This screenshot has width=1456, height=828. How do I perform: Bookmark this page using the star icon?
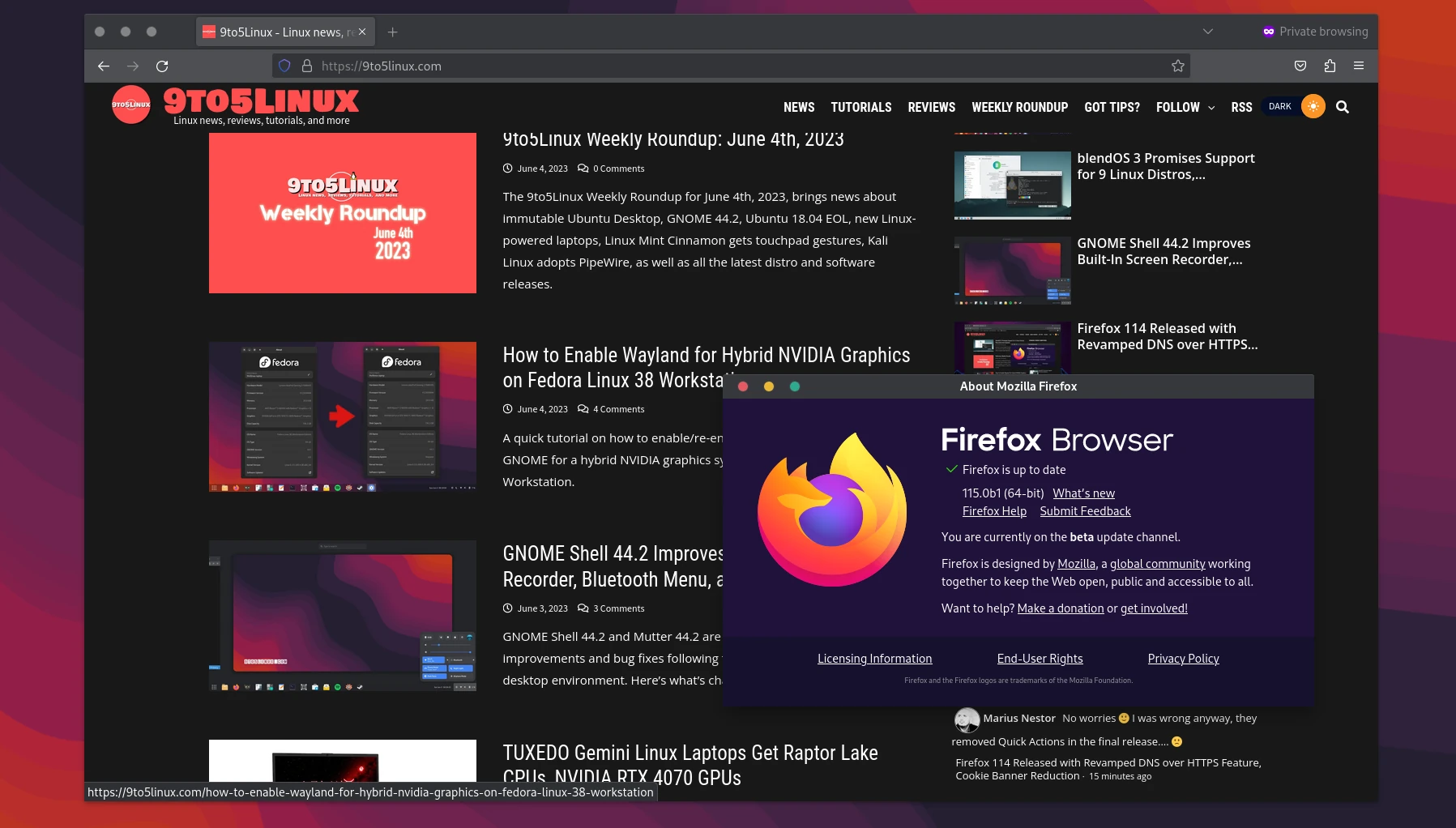1179,66
